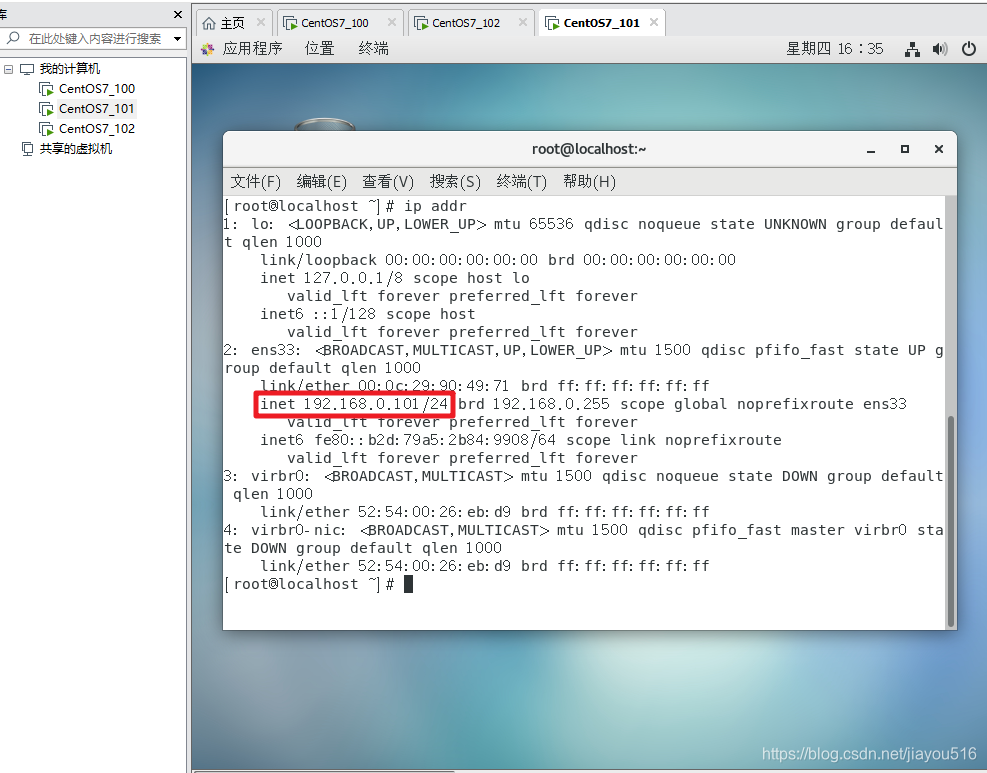
Task: Click the GNOME applications foot icon
Action: click(208, 49)
